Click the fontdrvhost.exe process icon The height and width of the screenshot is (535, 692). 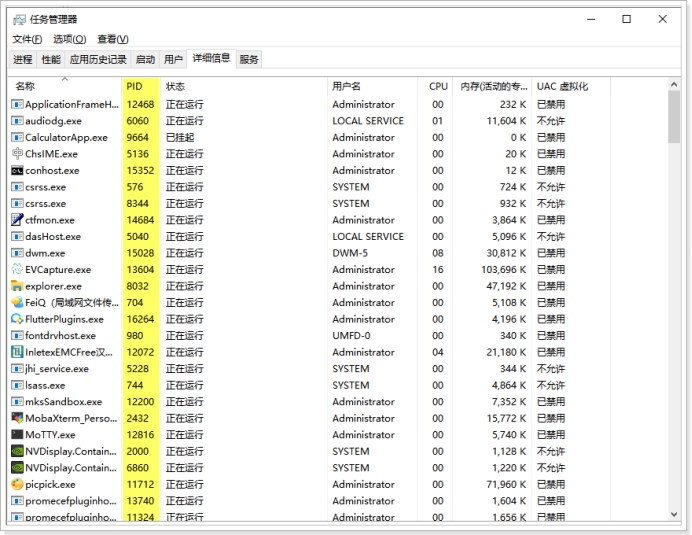[17, 336]
